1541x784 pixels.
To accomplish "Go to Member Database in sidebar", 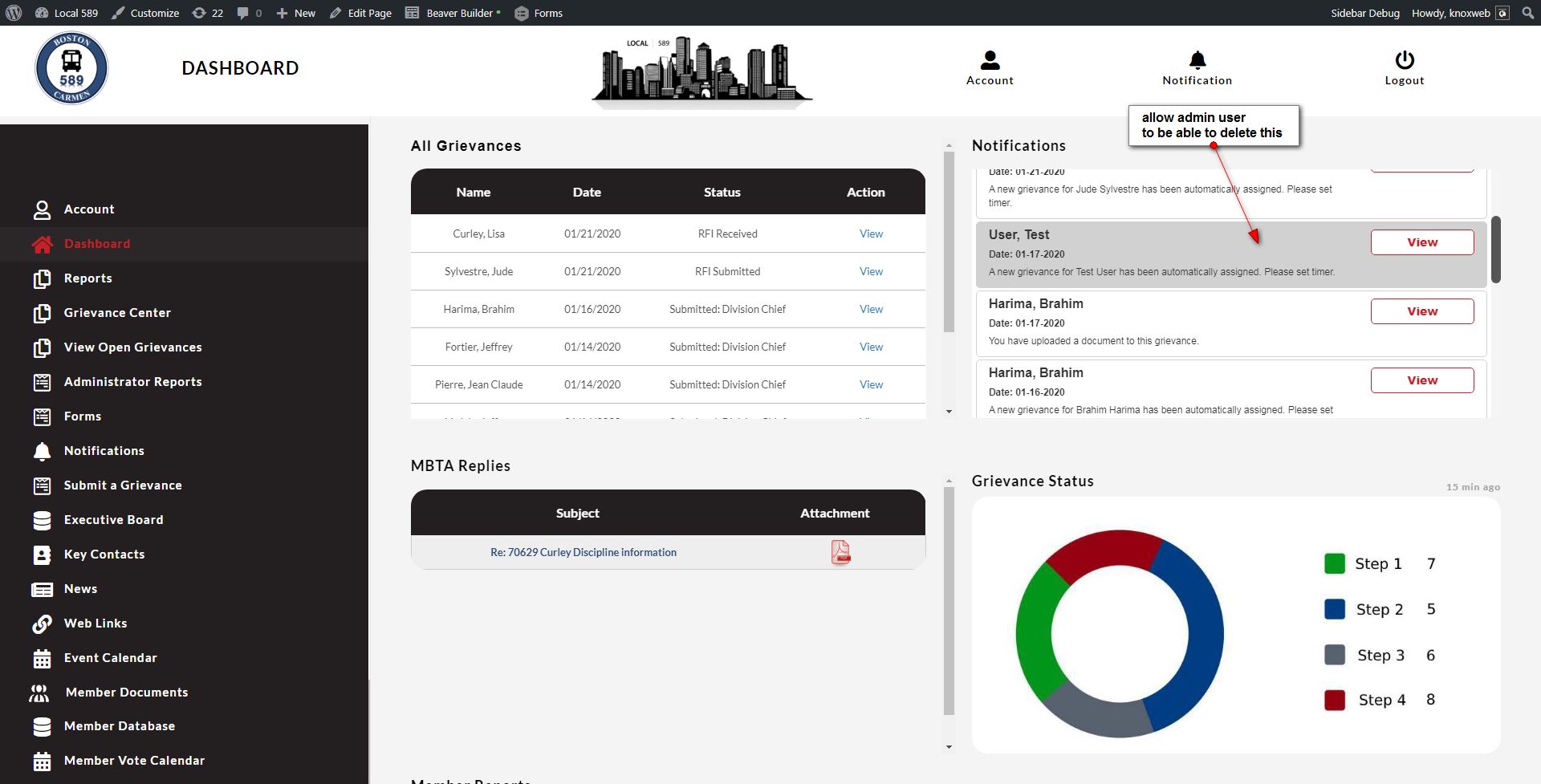I will coord(119,726).
